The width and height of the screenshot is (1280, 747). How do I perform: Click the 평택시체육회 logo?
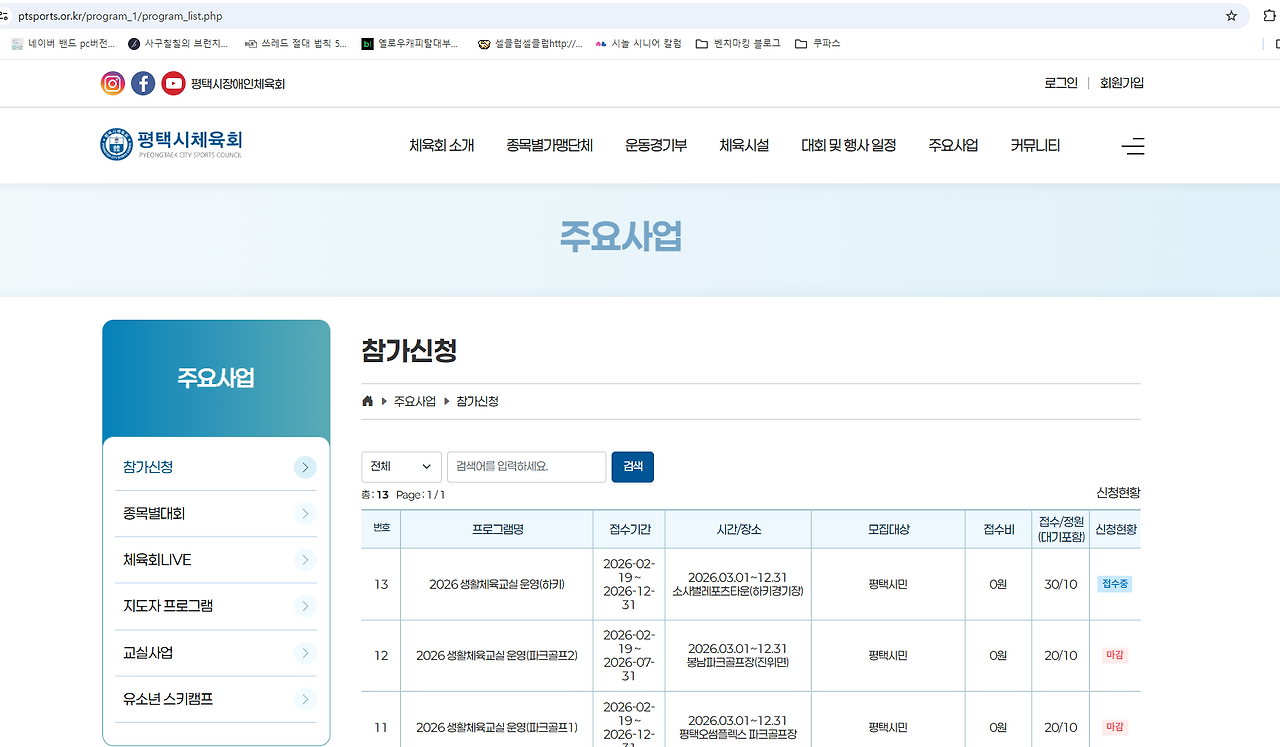click(x=171, y=144)
